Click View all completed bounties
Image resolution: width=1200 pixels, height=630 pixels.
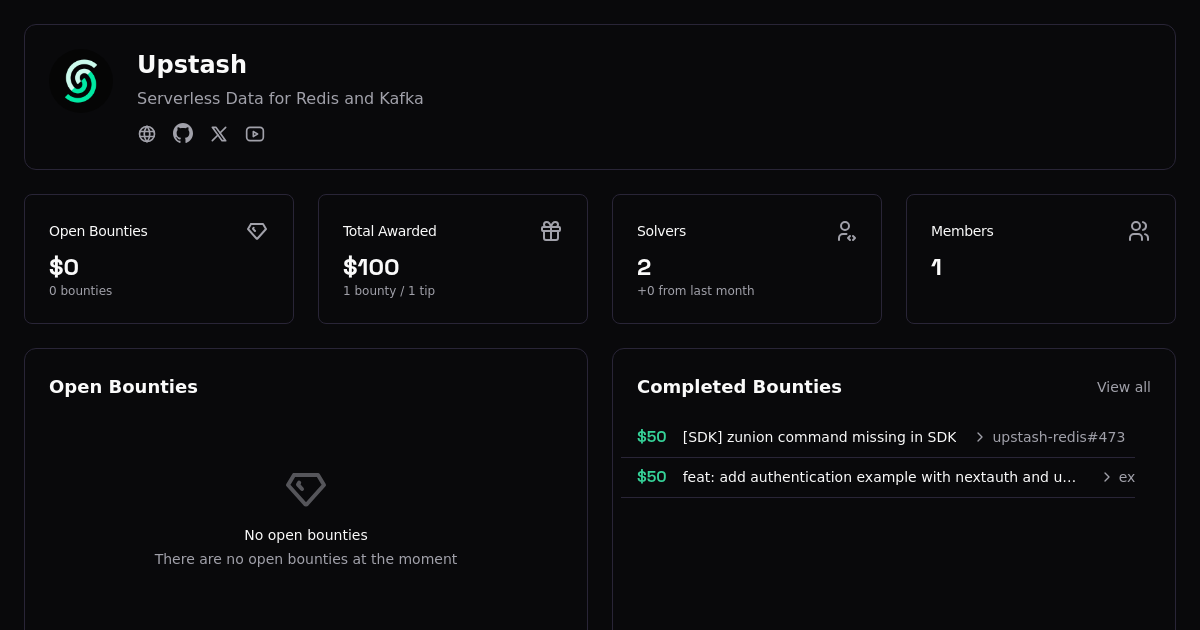1123,387
